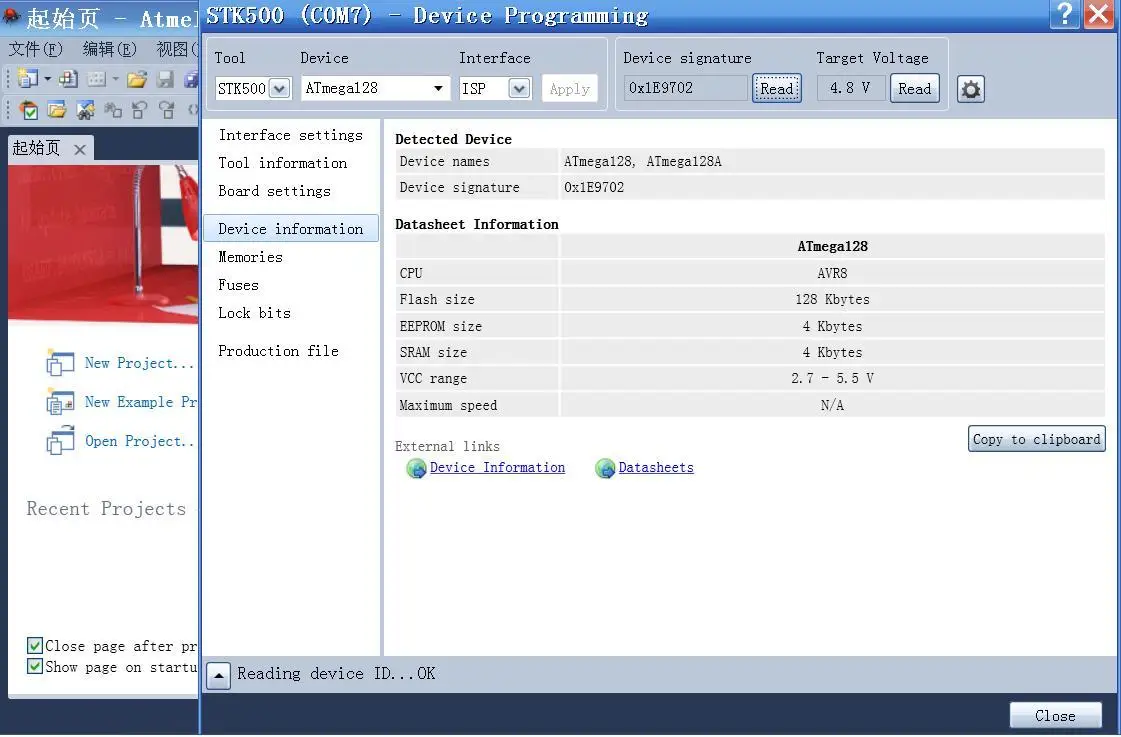The width and height of the screenshot is (1121, 737).
Task: Click the New Example Project icon on start page
Action: pos(60,402)
